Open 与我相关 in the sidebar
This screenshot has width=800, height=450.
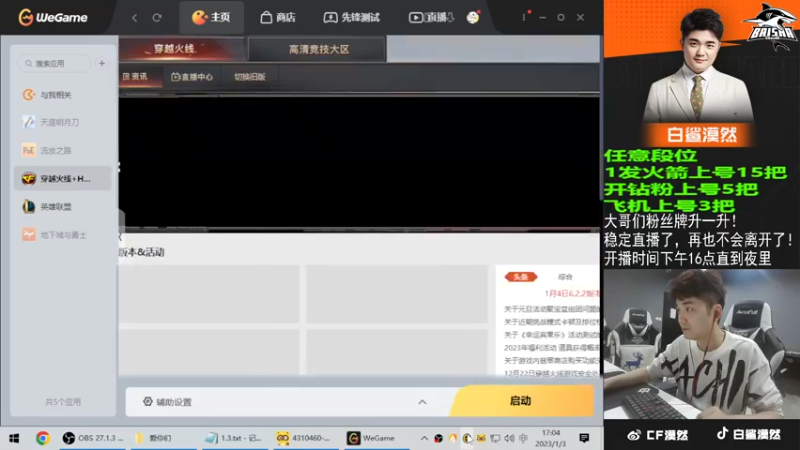coord(62,95)
